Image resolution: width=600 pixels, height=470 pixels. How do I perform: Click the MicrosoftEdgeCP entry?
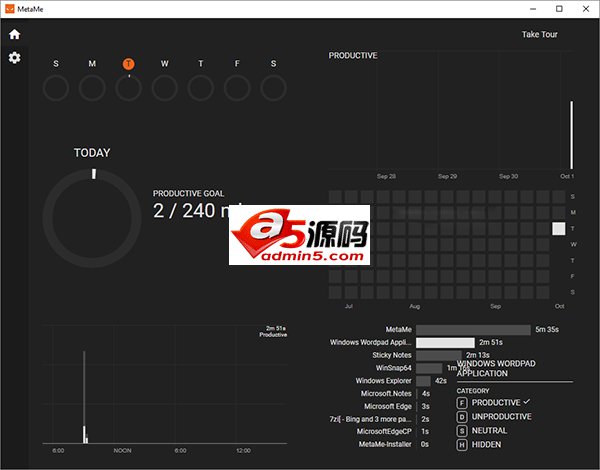click(384, 431)
